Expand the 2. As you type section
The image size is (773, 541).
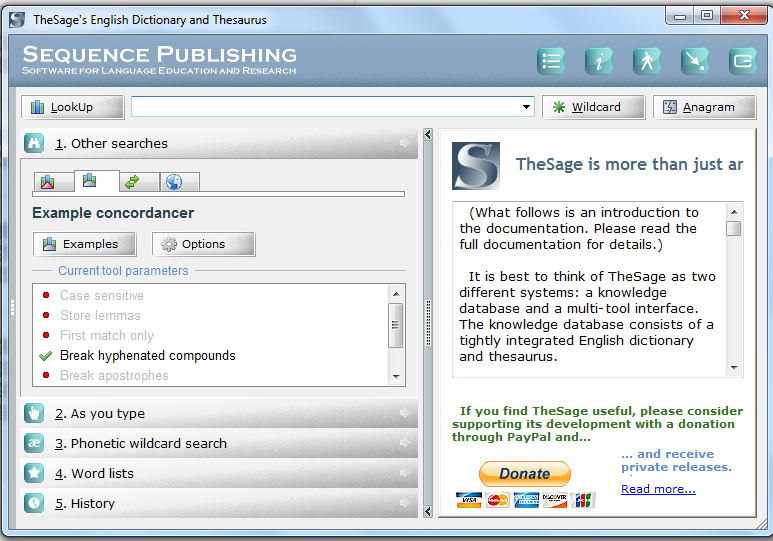(219, 413)
